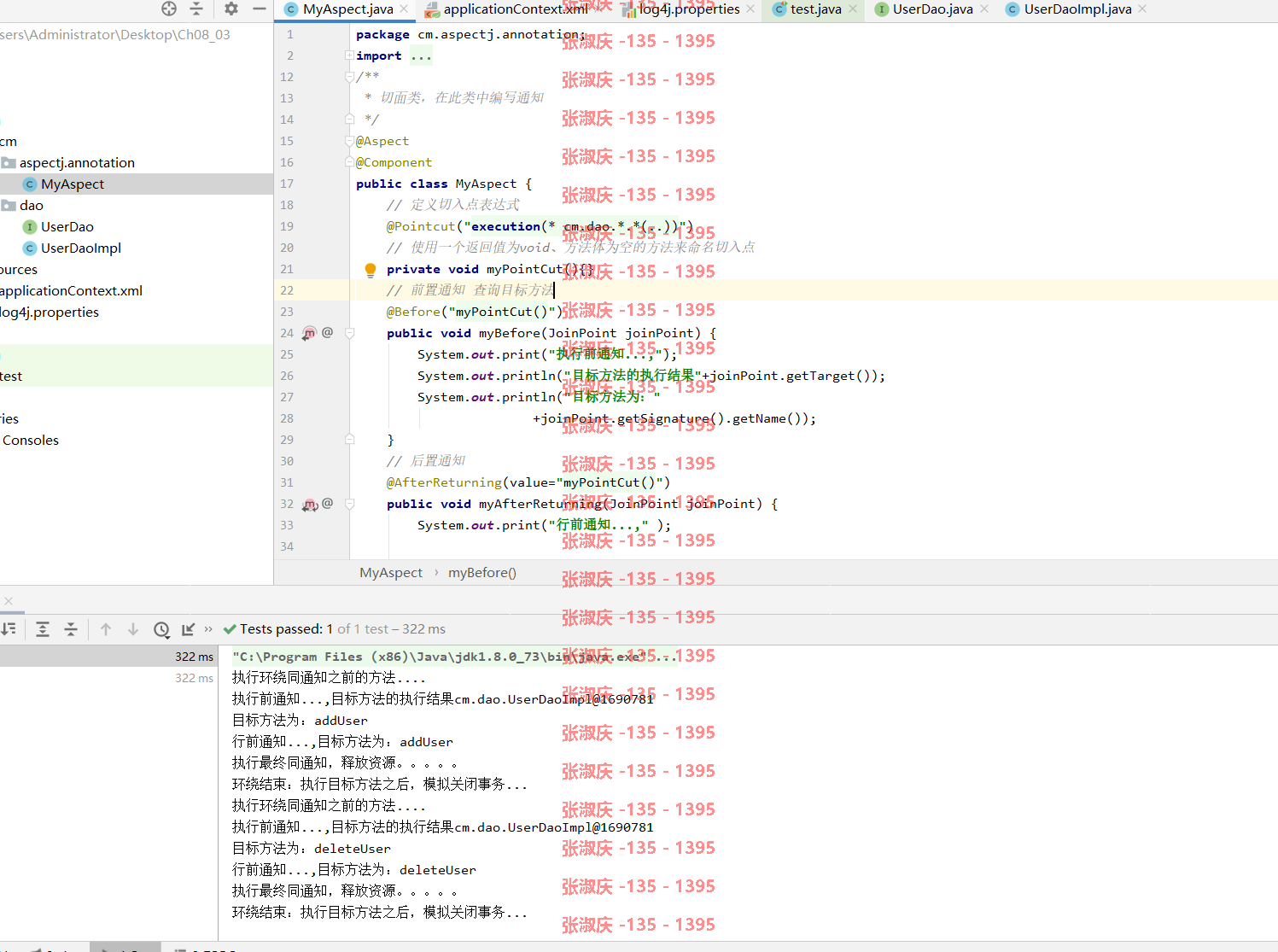Click the collapse all icon in project header

(x=196, y=9)
